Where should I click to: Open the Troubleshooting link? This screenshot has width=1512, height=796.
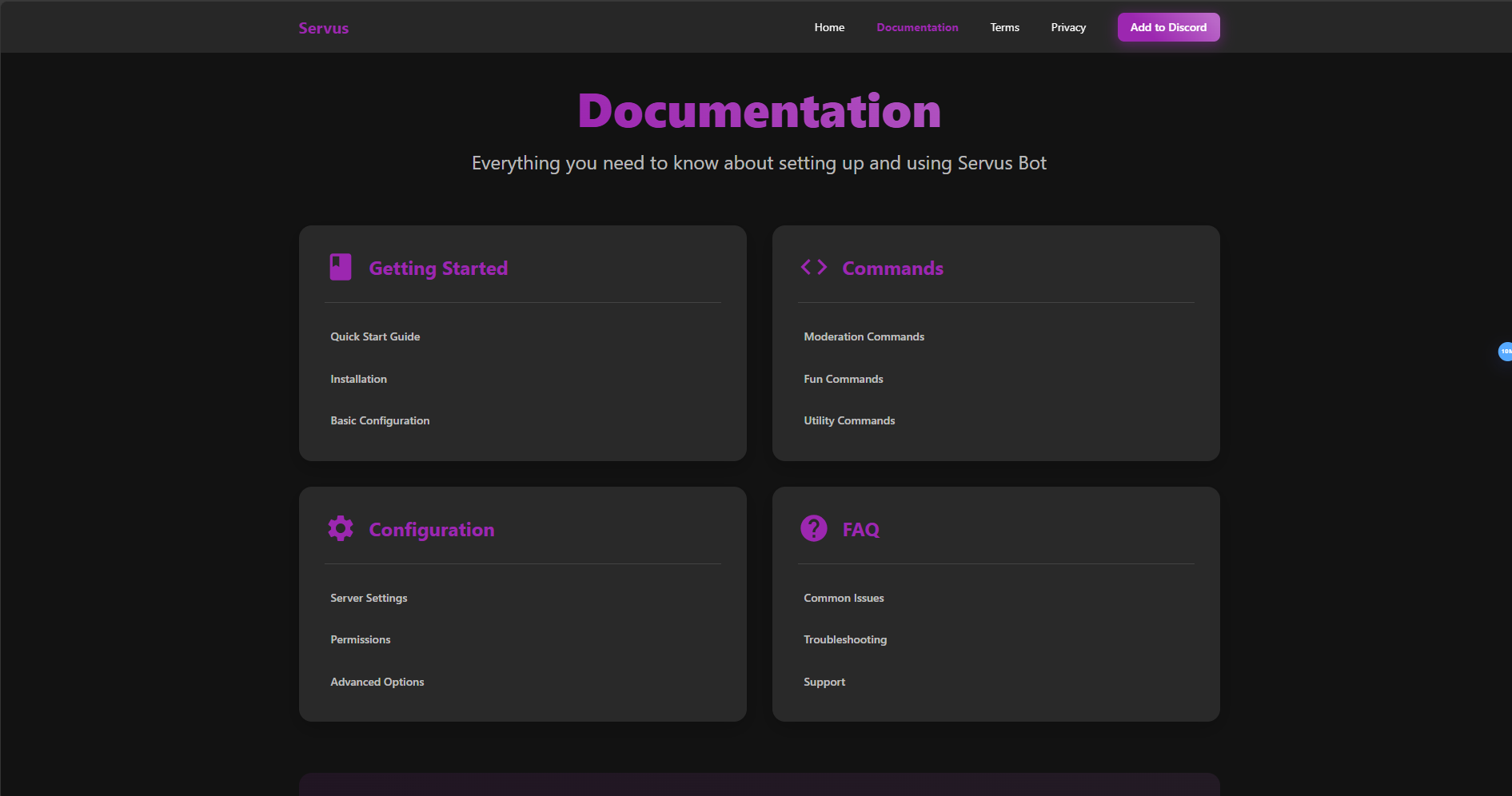coord(845,639)
